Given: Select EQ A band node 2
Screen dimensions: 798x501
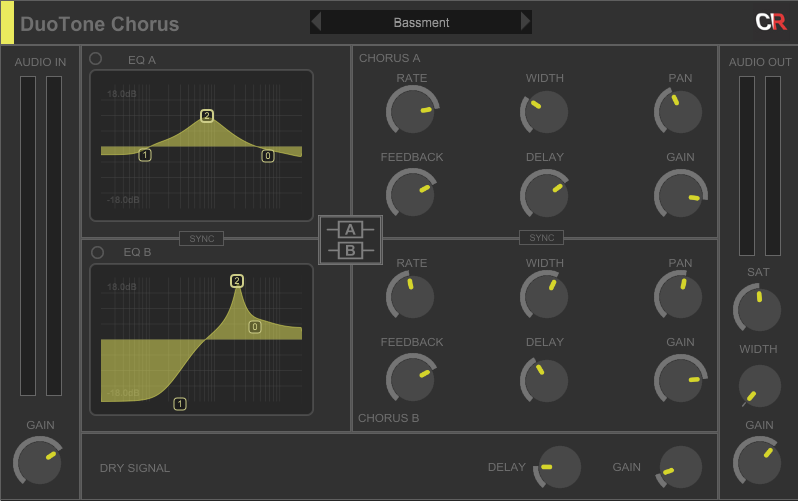Looking at the screenshot, I should [x=207, y=116].
